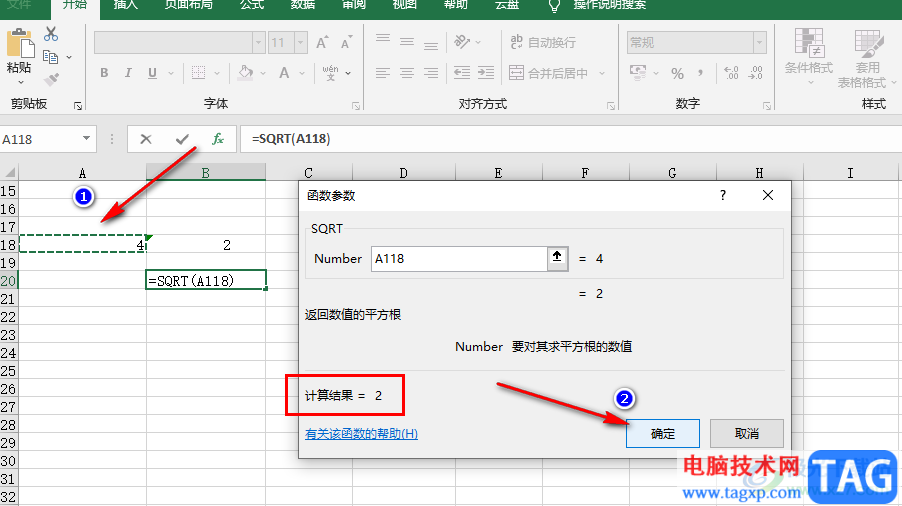Click the Number input field containing A118
Screen dimensions: 902x506
pyautogui.click(x=459, y=258)
